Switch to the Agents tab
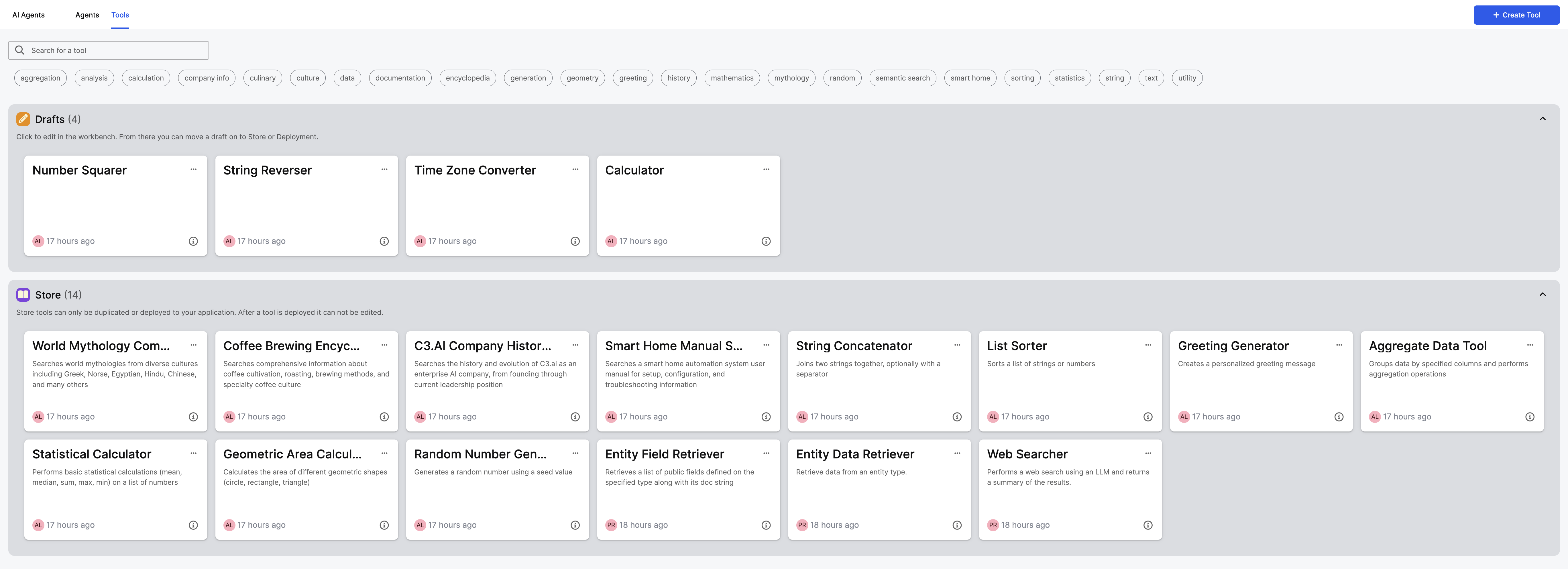The image size is (1568, 569). coord(87,15)
